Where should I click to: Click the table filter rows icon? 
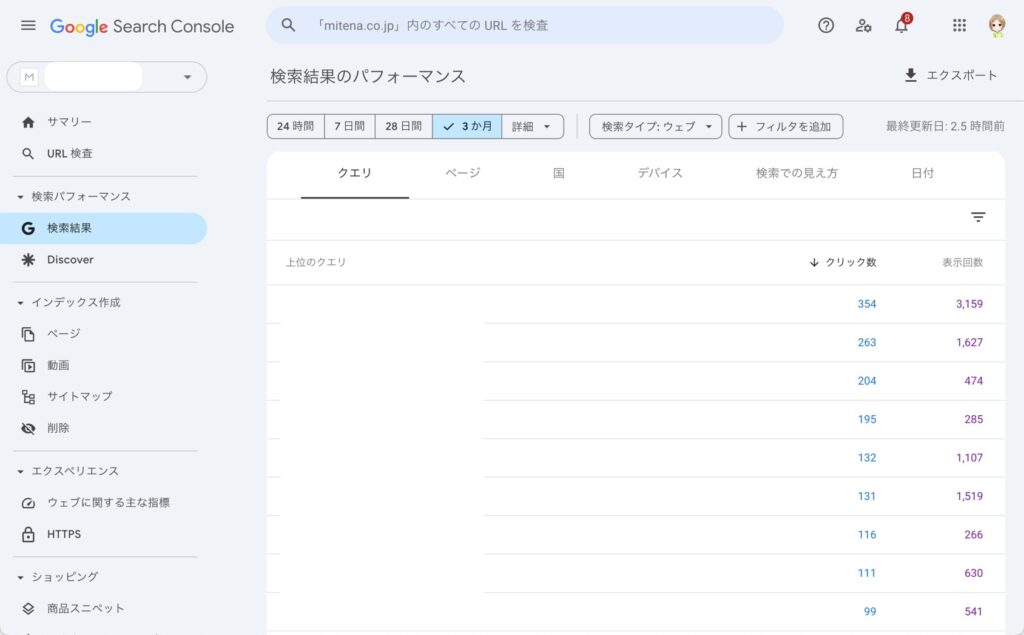tap(978, 217)
